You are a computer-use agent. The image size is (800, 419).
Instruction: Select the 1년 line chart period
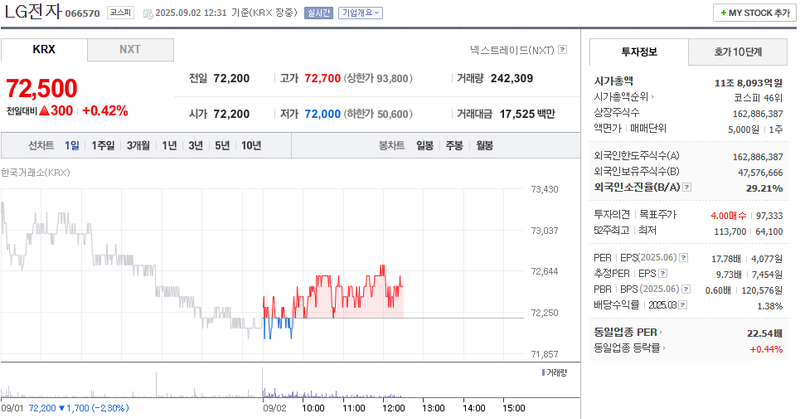pyautogui.click(x=169, y=145)
